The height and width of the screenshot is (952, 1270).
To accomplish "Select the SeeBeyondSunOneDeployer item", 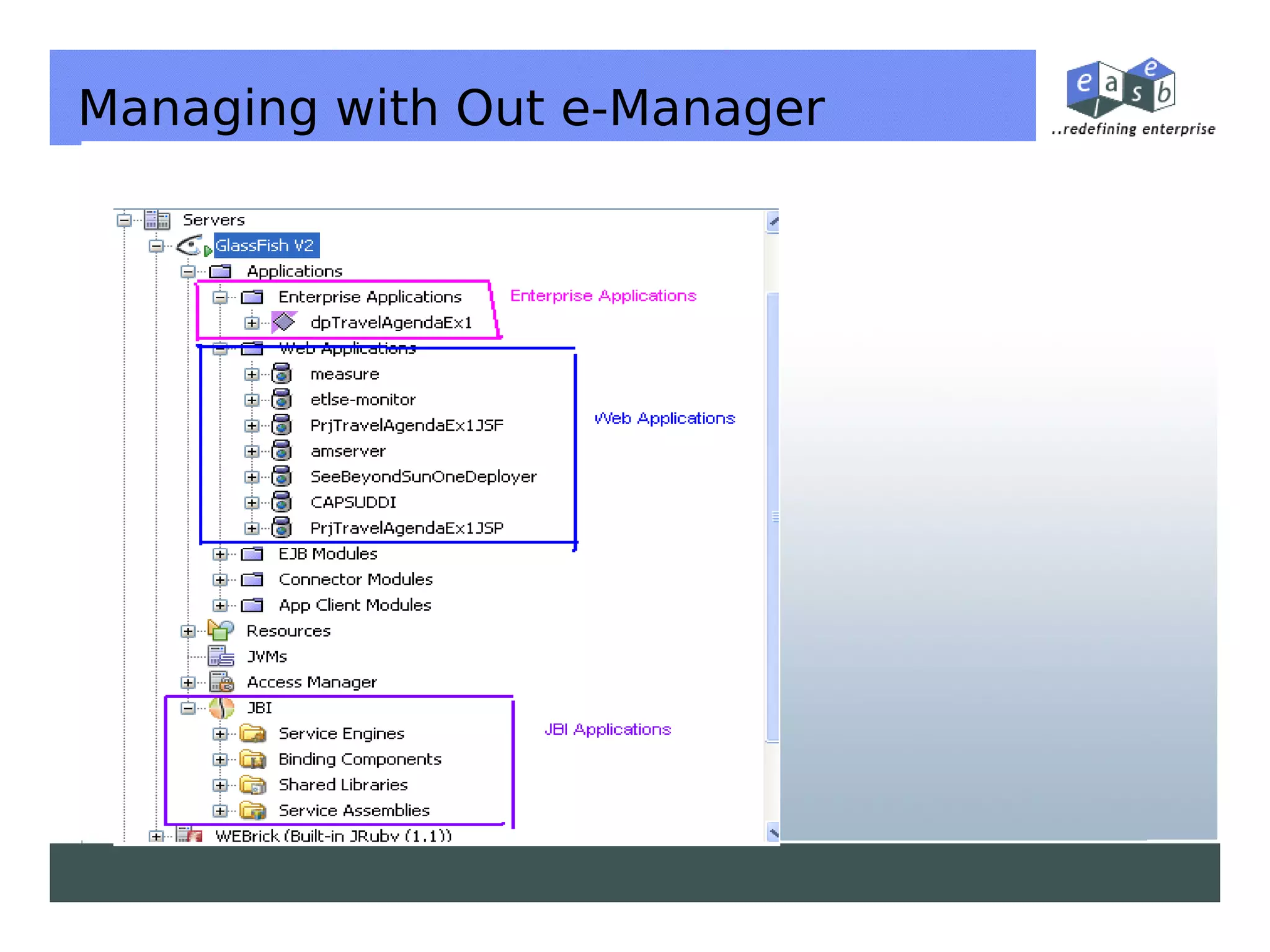I will (x=423, y=477).
